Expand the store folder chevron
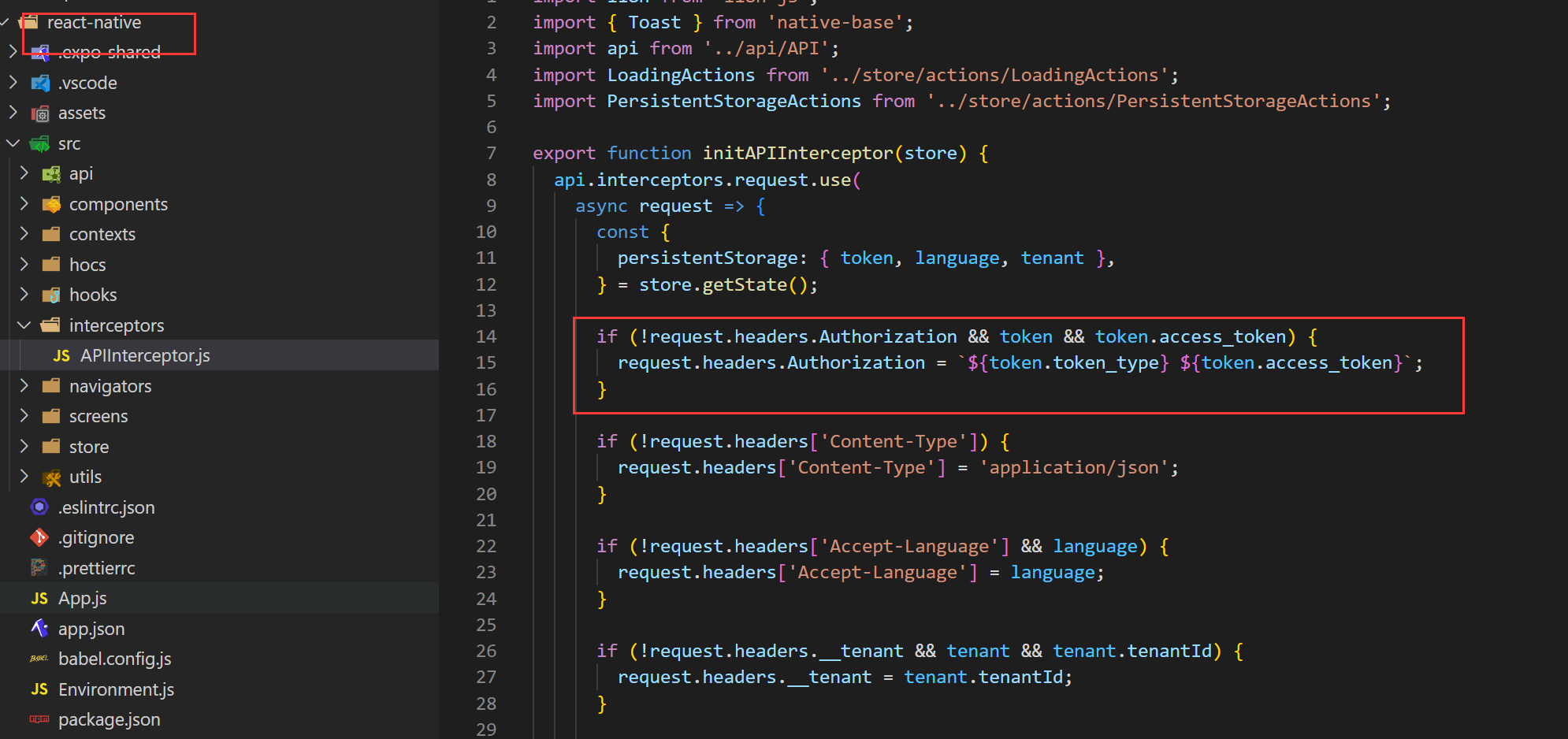Screen dimensions: 1568x739 click(x=24, y=447)
